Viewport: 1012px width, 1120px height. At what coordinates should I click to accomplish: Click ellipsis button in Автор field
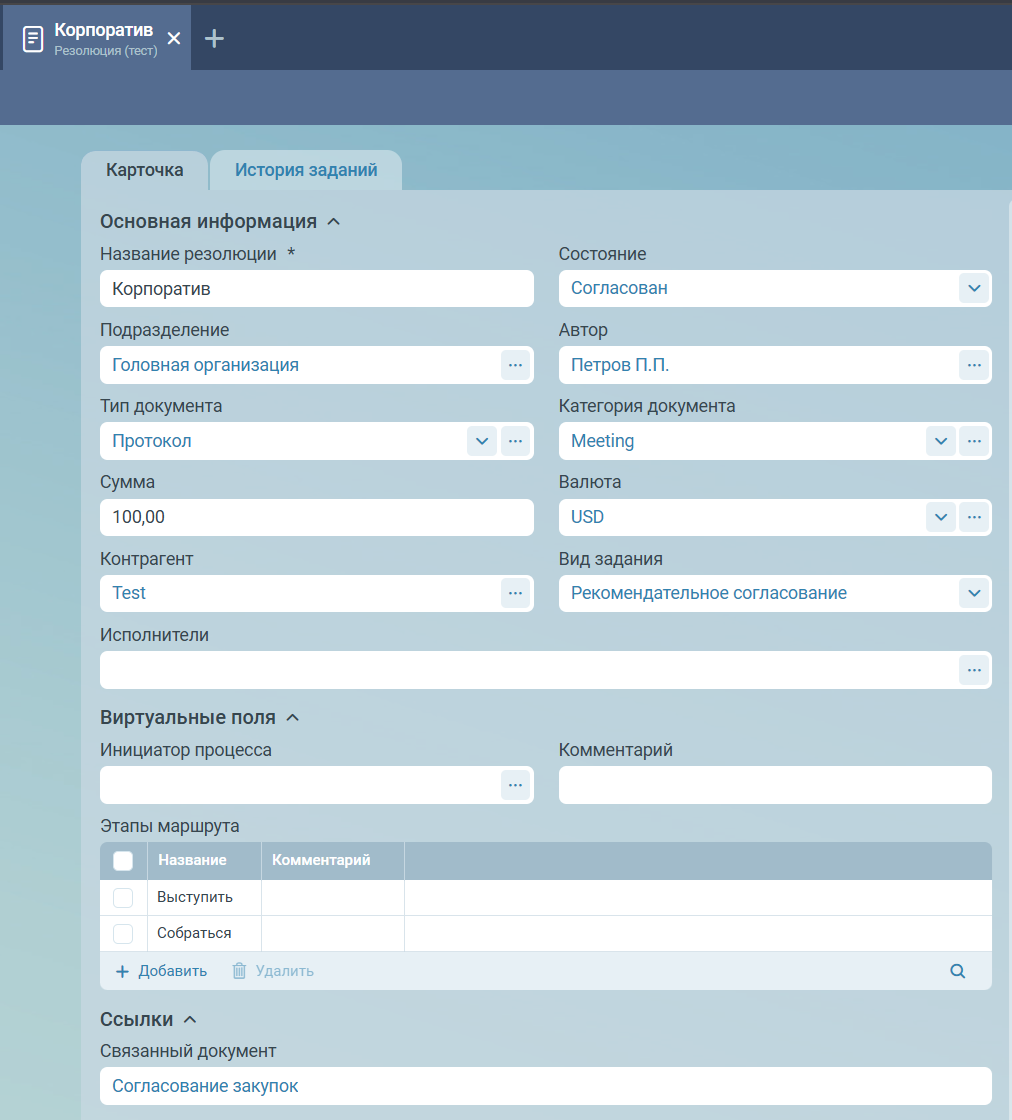(973, 365)
